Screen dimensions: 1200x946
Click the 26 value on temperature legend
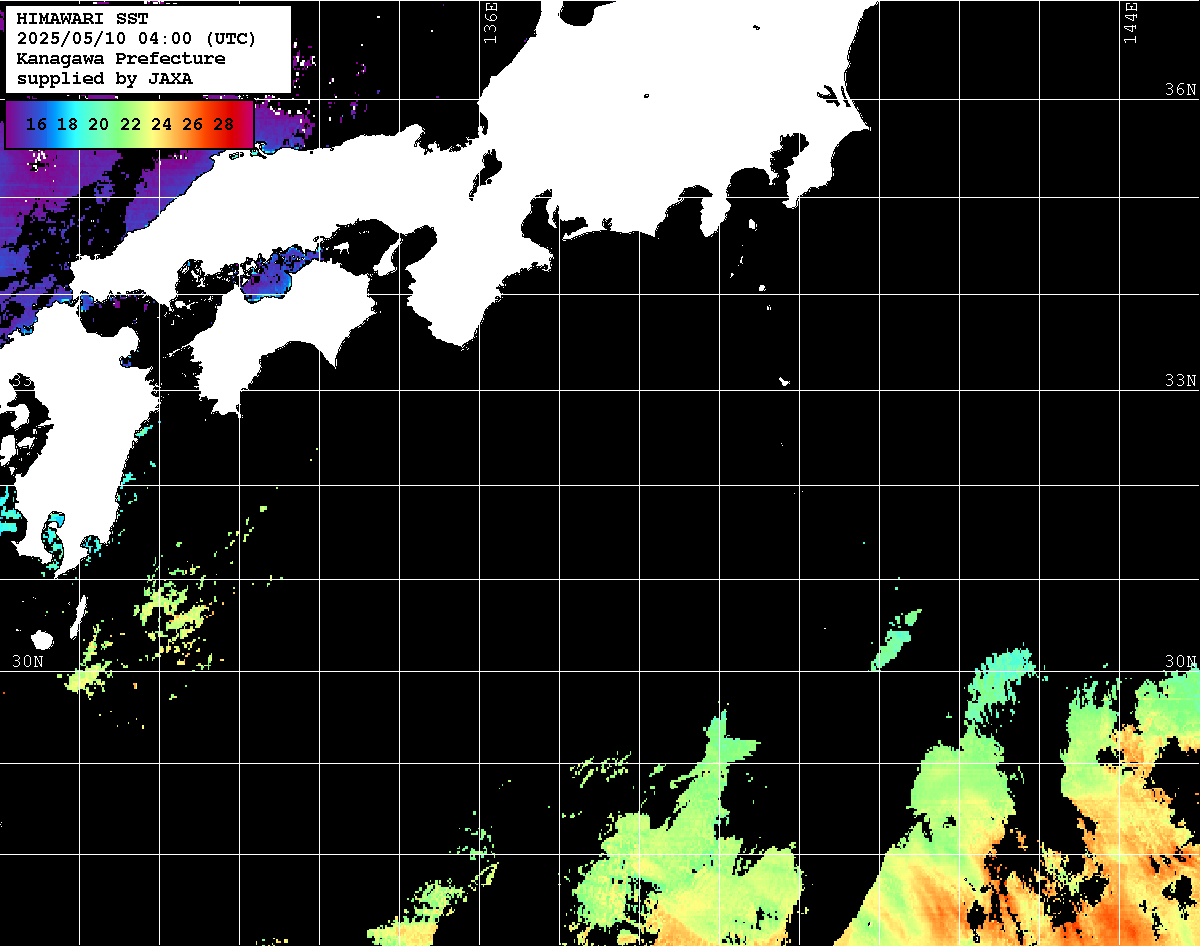(x=192, y=125)
